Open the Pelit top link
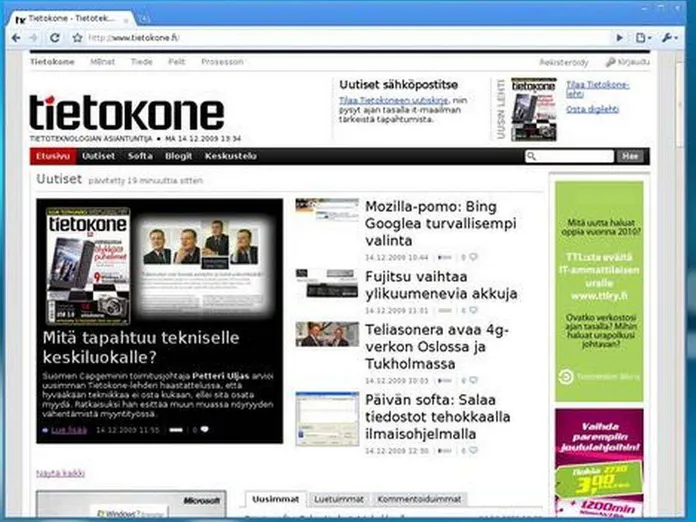Viewport: 696px width, 522px height. click(x=177, y=62)
